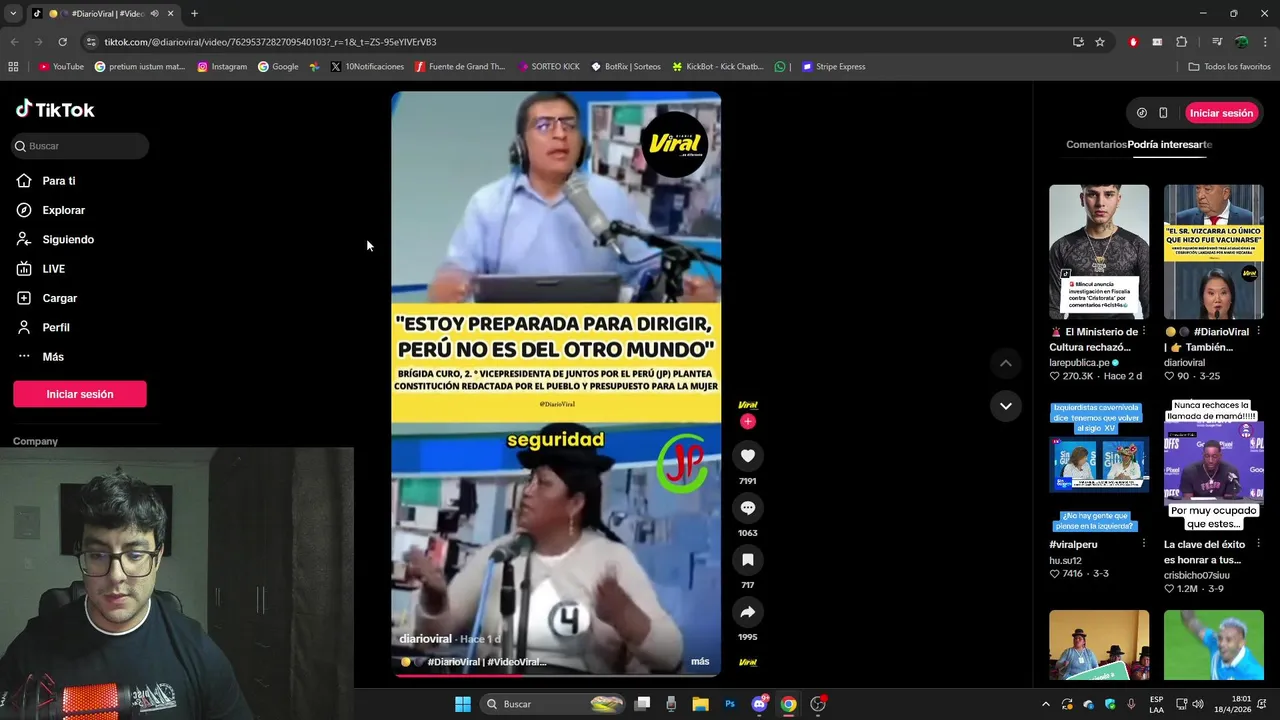Open the DiarioViral sound disc icon
Image resolution: width=1280 pixels, height=720 pixels.
(x=747, y=662)
